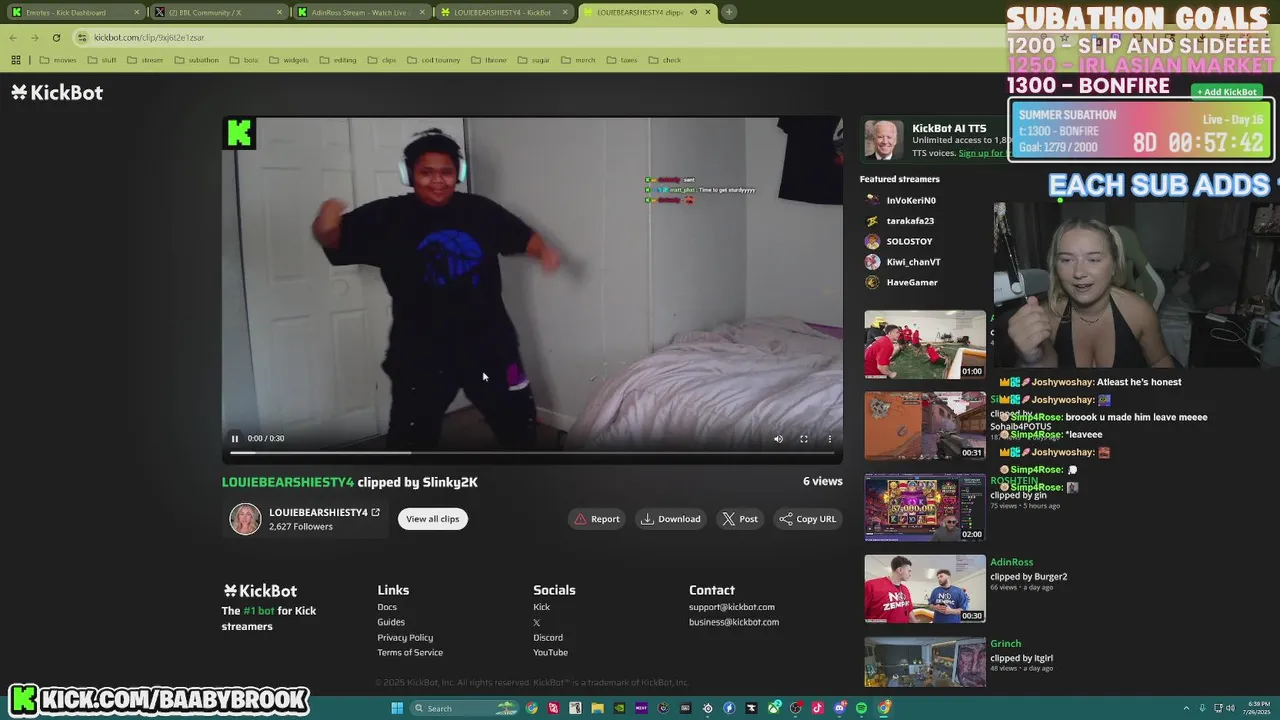Mute the clip with the player volume icon
The height and width of the screenshot is (720, 1280).
click(x=778, y=438)
